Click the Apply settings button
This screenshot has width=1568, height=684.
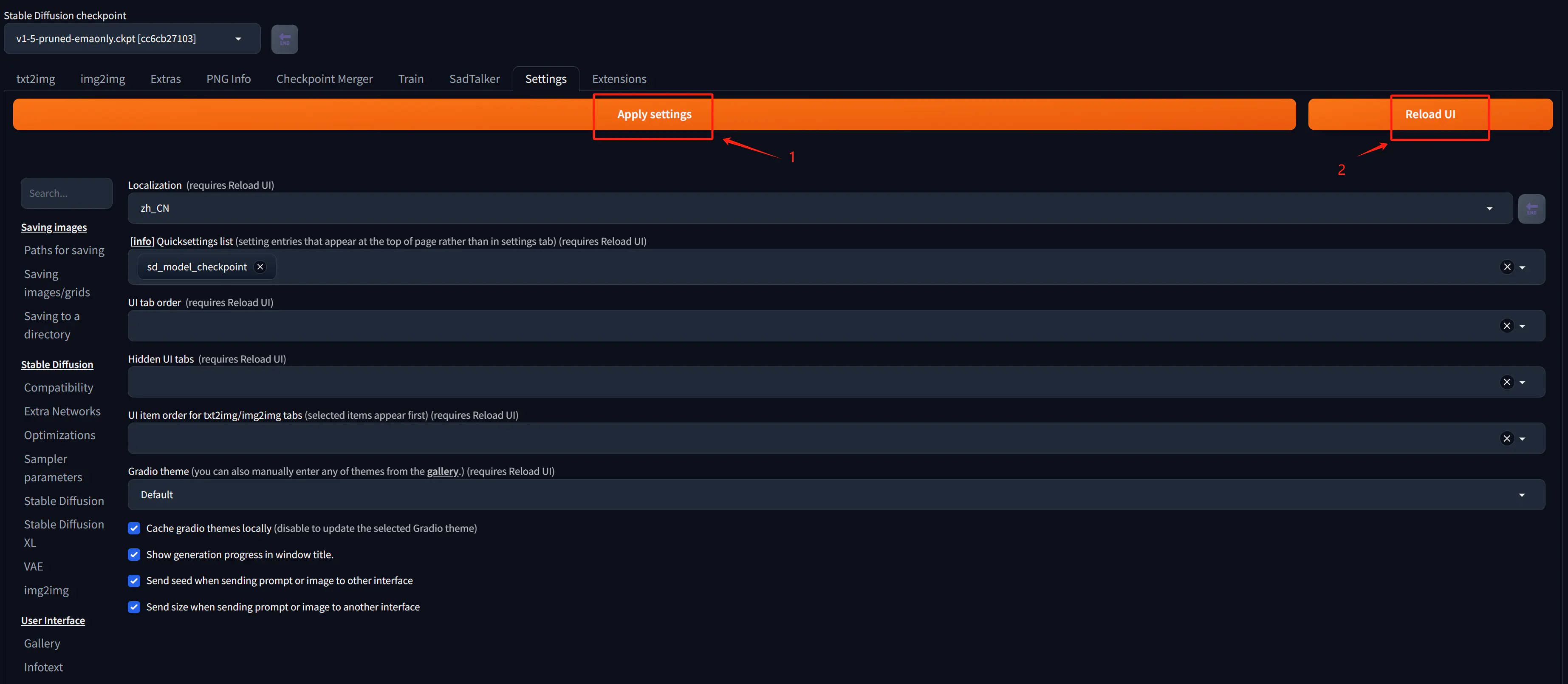pyautogui.click(x=654, y=114)
